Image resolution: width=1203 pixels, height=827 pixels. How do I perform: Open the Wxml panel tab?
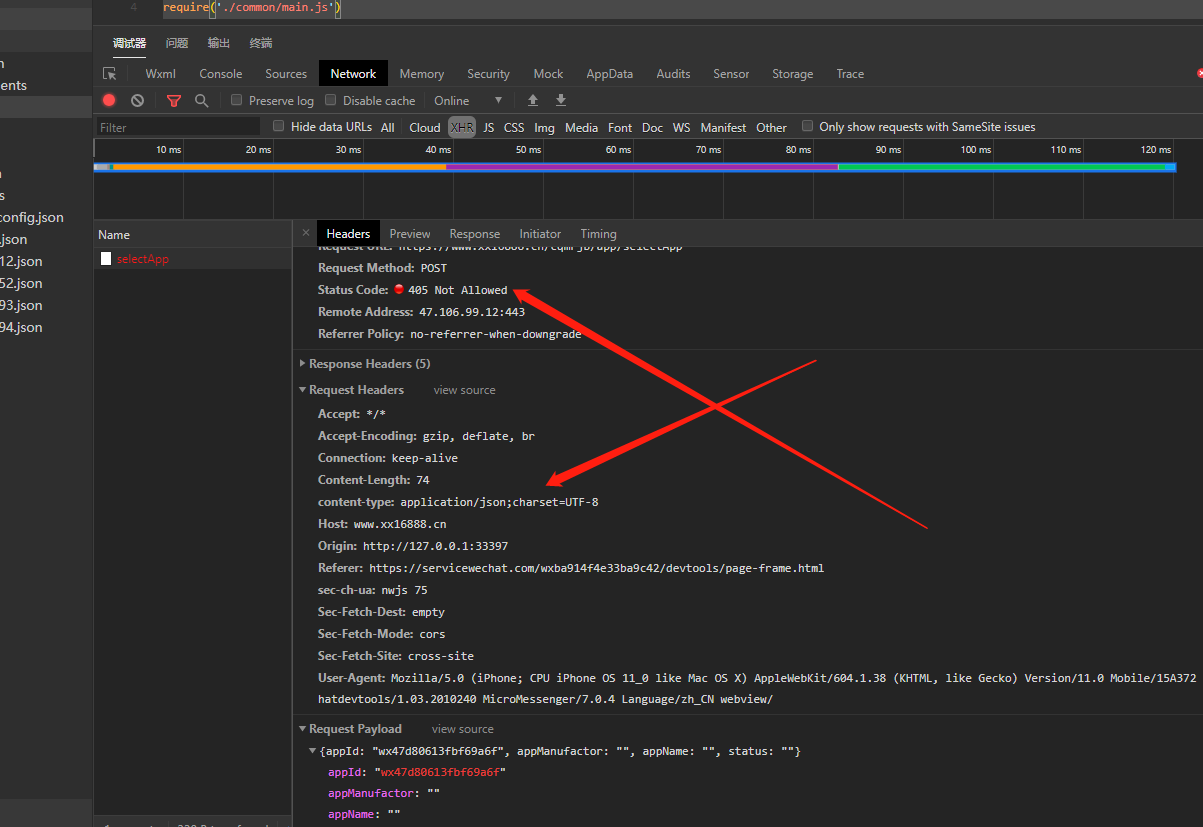pos(160,74)
